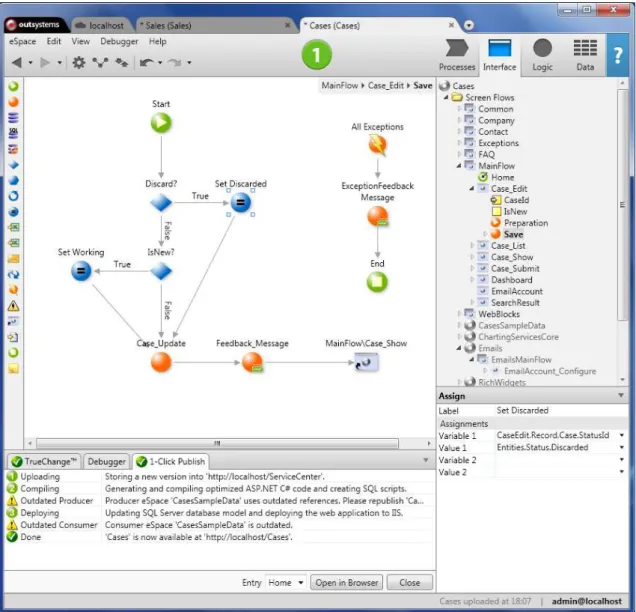Screen dimensions: 636x612
Task: Open Variable 1 dropdown in Assign panel
Action: (x=621, y=435)
